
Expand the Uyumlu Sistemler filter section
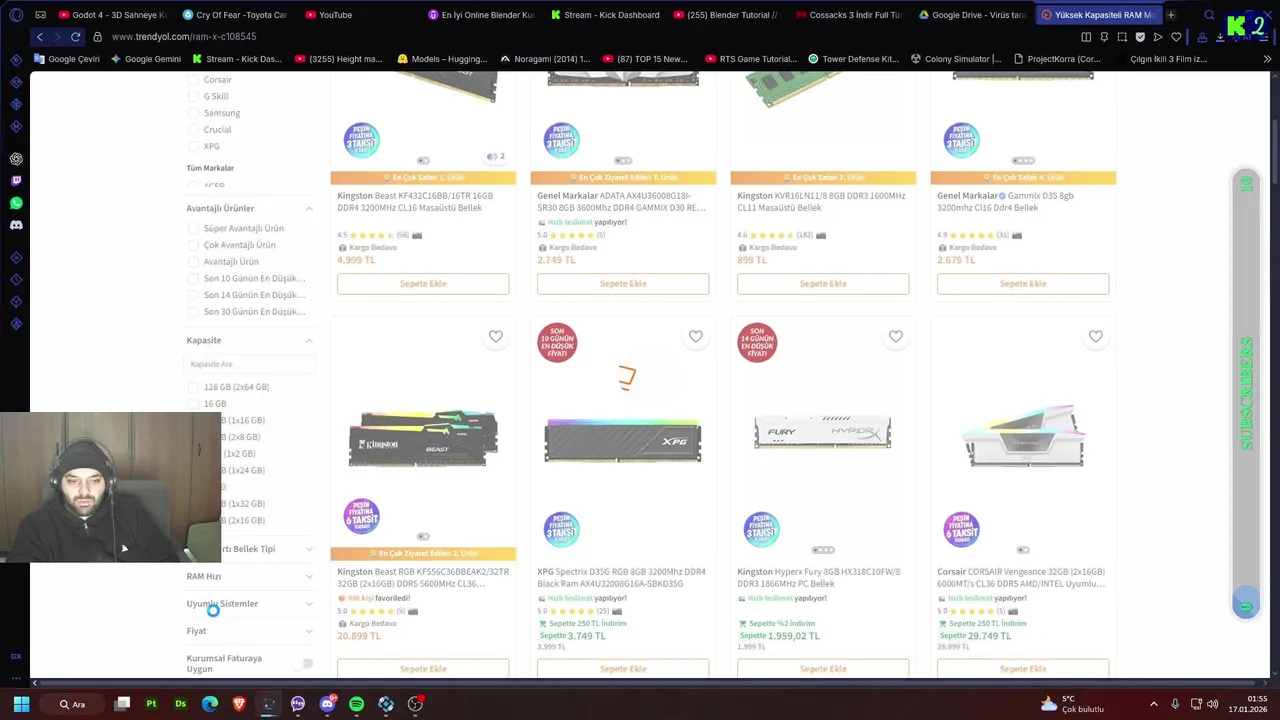pos(309,604)
